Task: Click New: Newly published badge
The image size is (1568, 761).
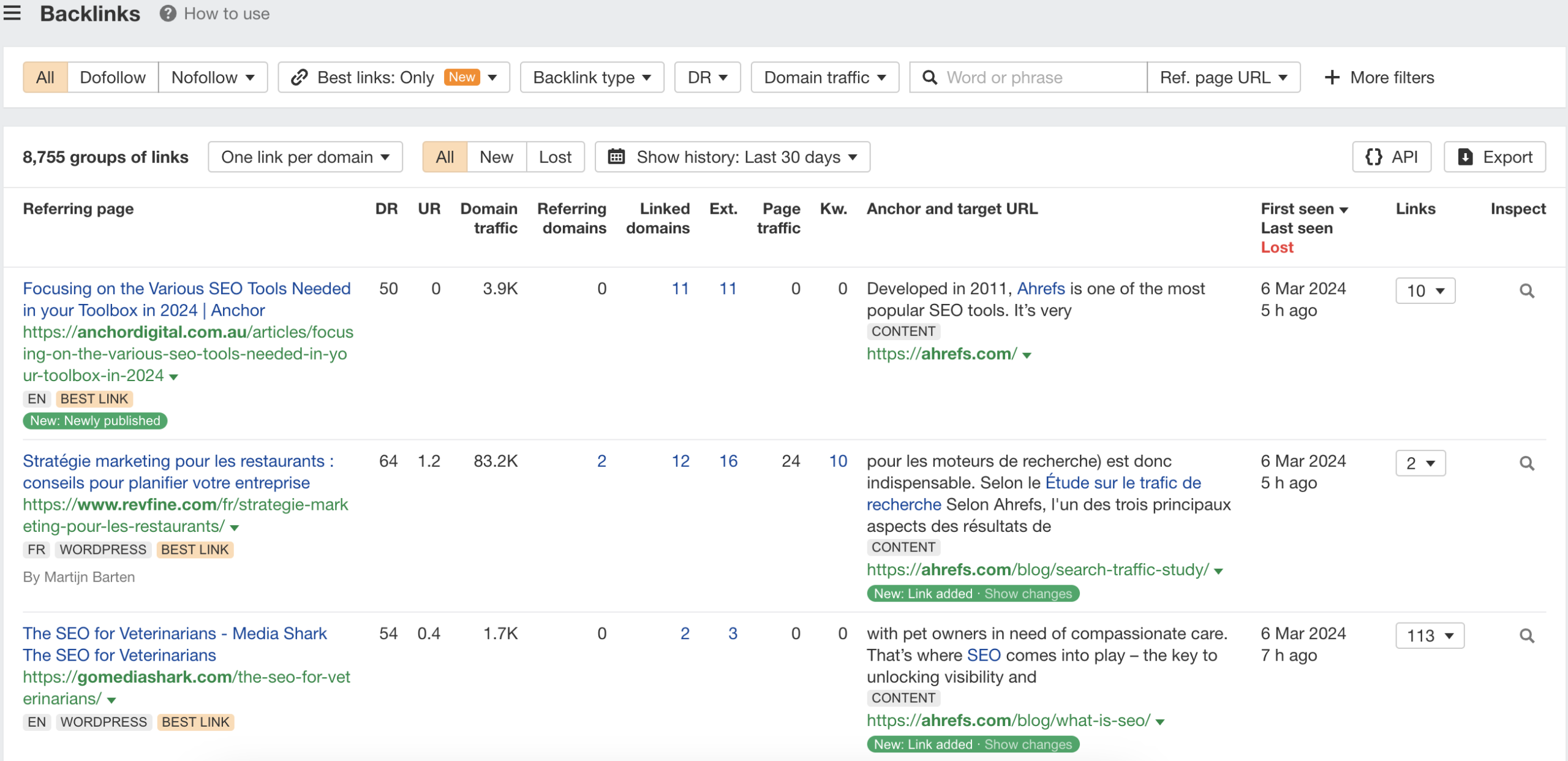Action: 95,420
